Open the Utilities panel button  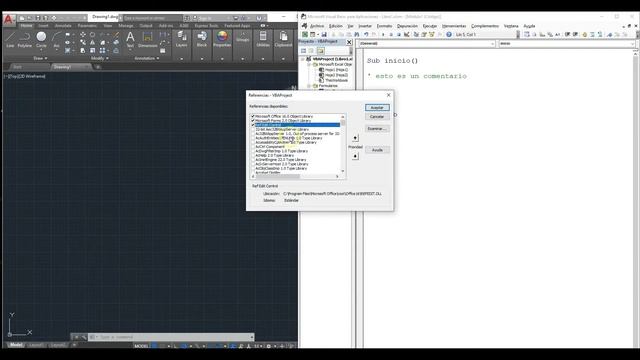[x=263, y=39]
